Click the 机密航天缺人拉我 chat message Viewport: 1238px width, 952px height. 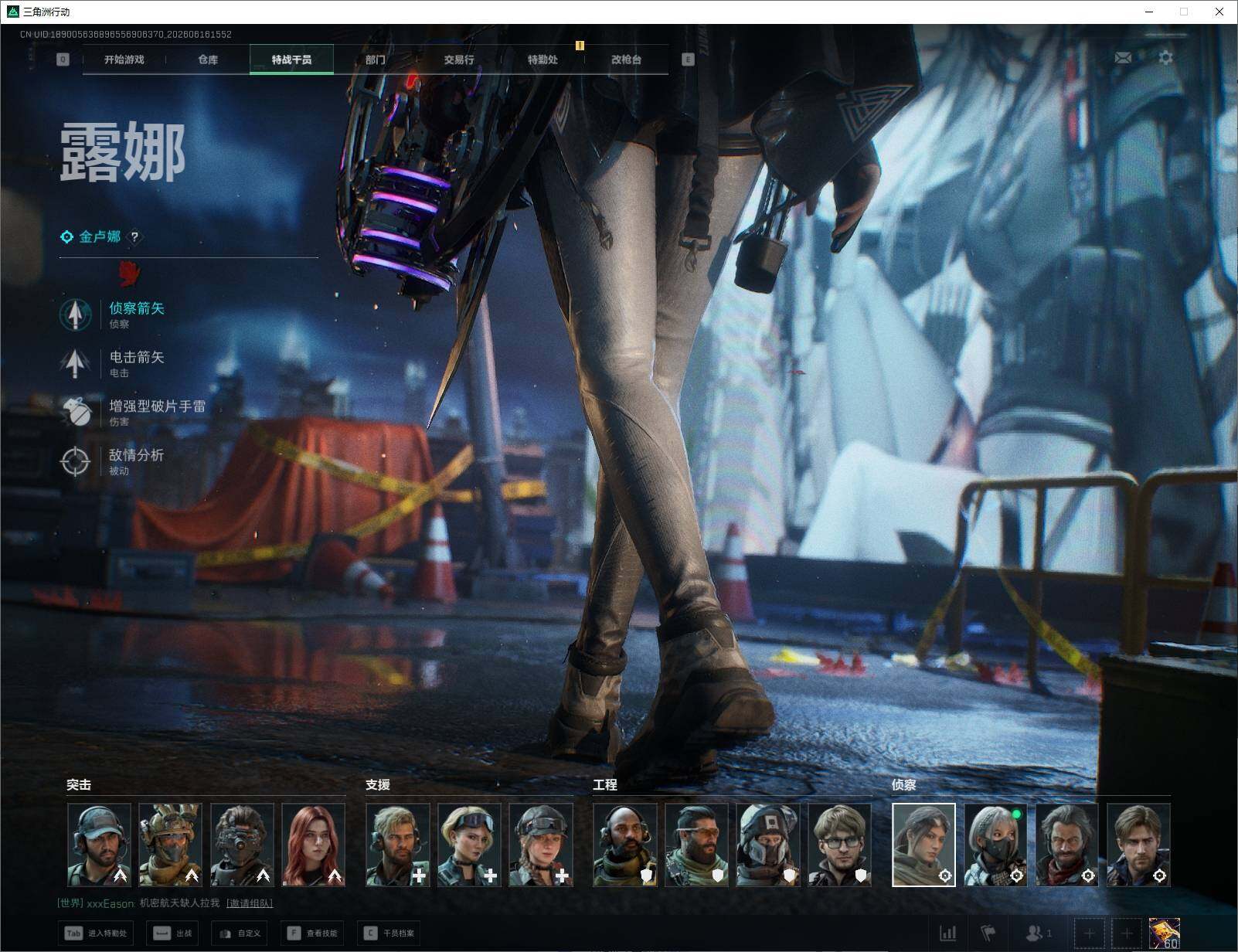(179, 903)
